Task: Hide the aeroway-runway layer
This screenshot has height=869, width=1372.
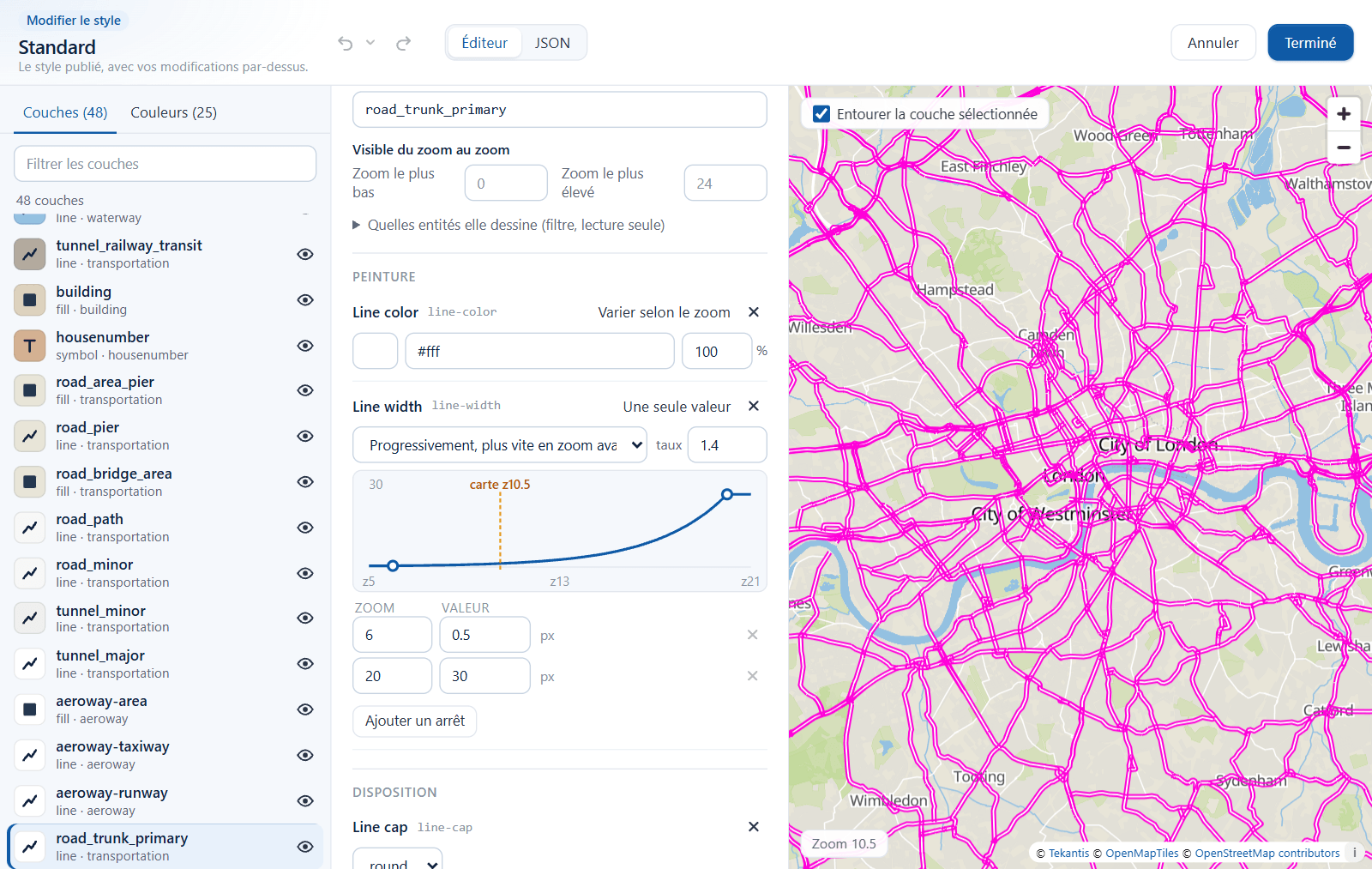Action: [305, 801]
